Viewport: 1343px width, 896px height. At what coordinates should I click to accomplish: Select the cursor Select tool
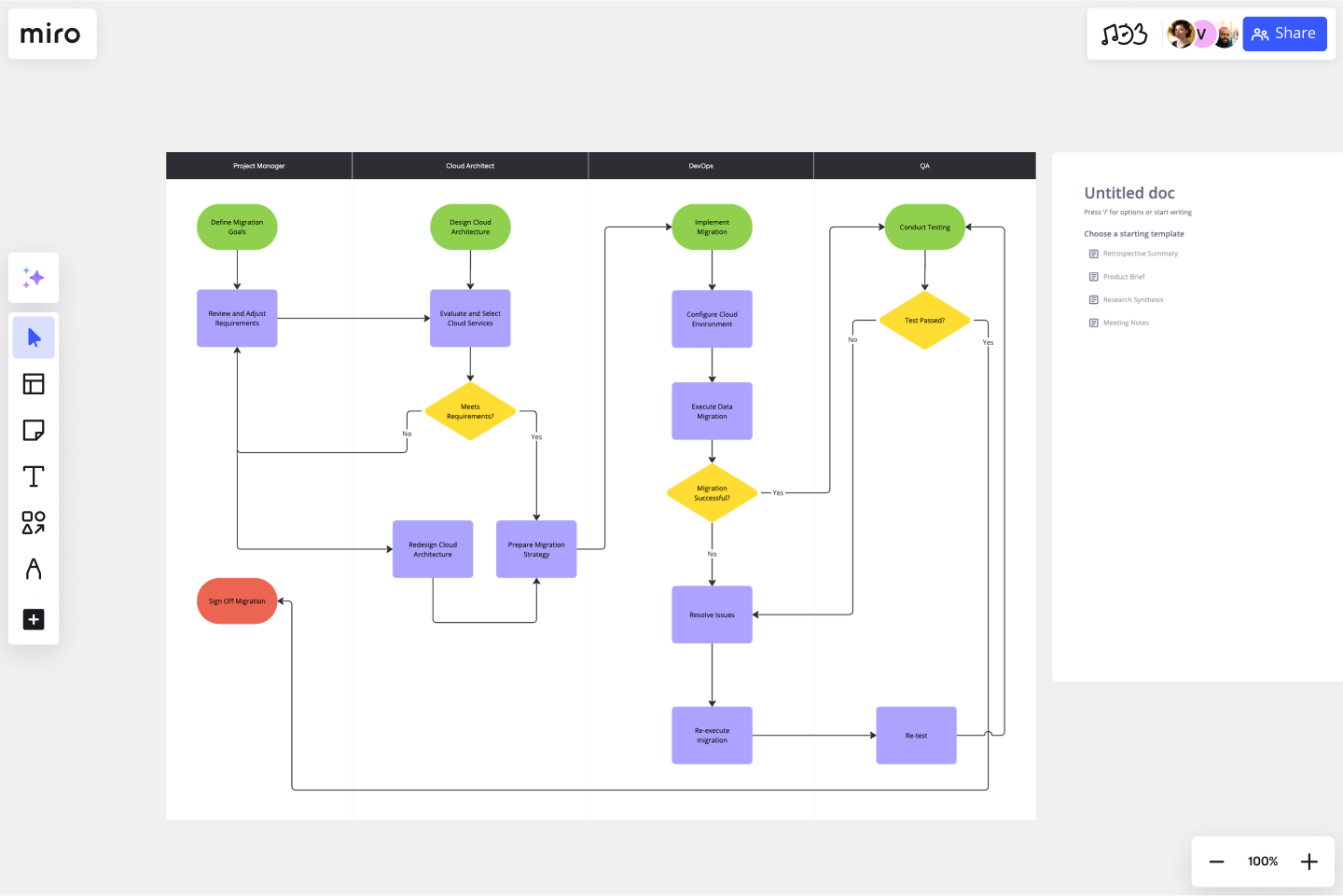click(34, 337)
